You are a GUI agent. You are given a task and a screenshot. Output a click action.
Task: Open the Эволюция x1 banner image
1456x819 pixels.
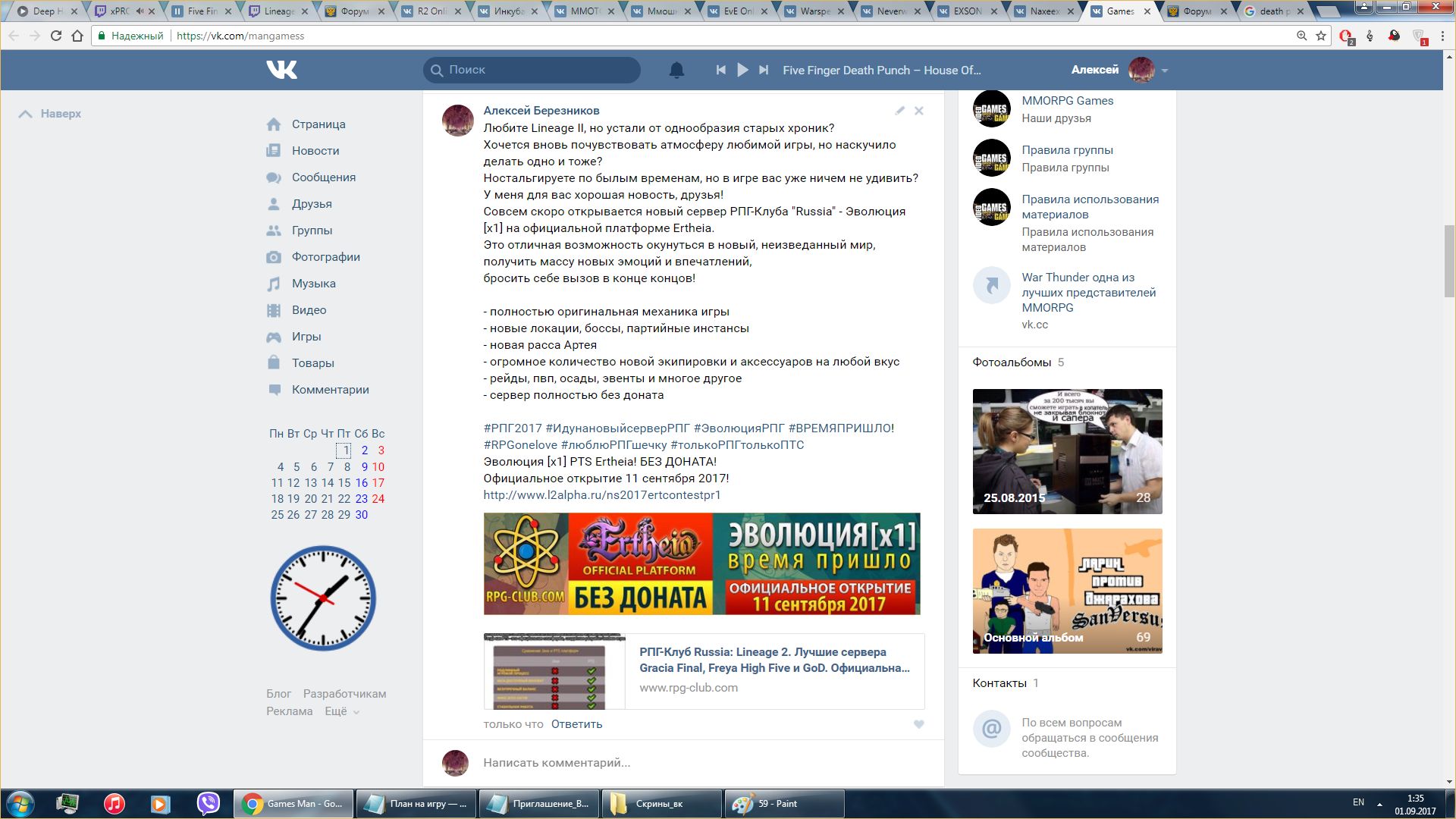coord(701,563)
